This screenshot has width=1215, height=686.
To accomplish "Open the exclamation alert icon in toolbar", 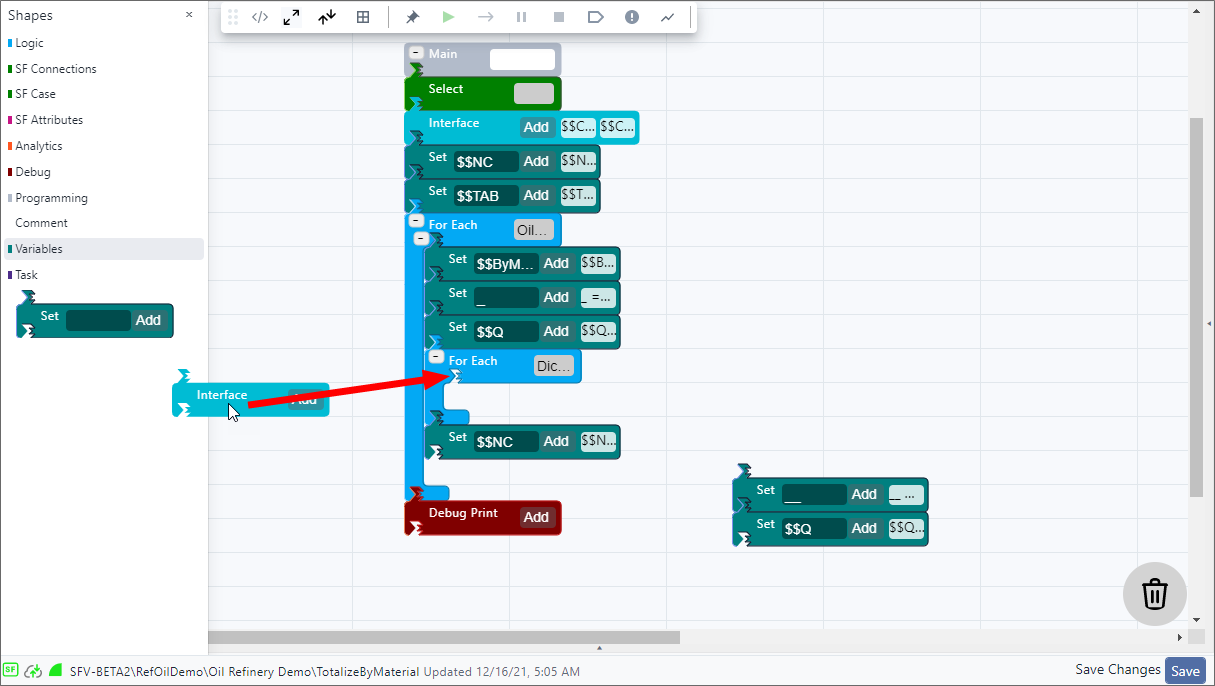I will (x=631, y=17).
